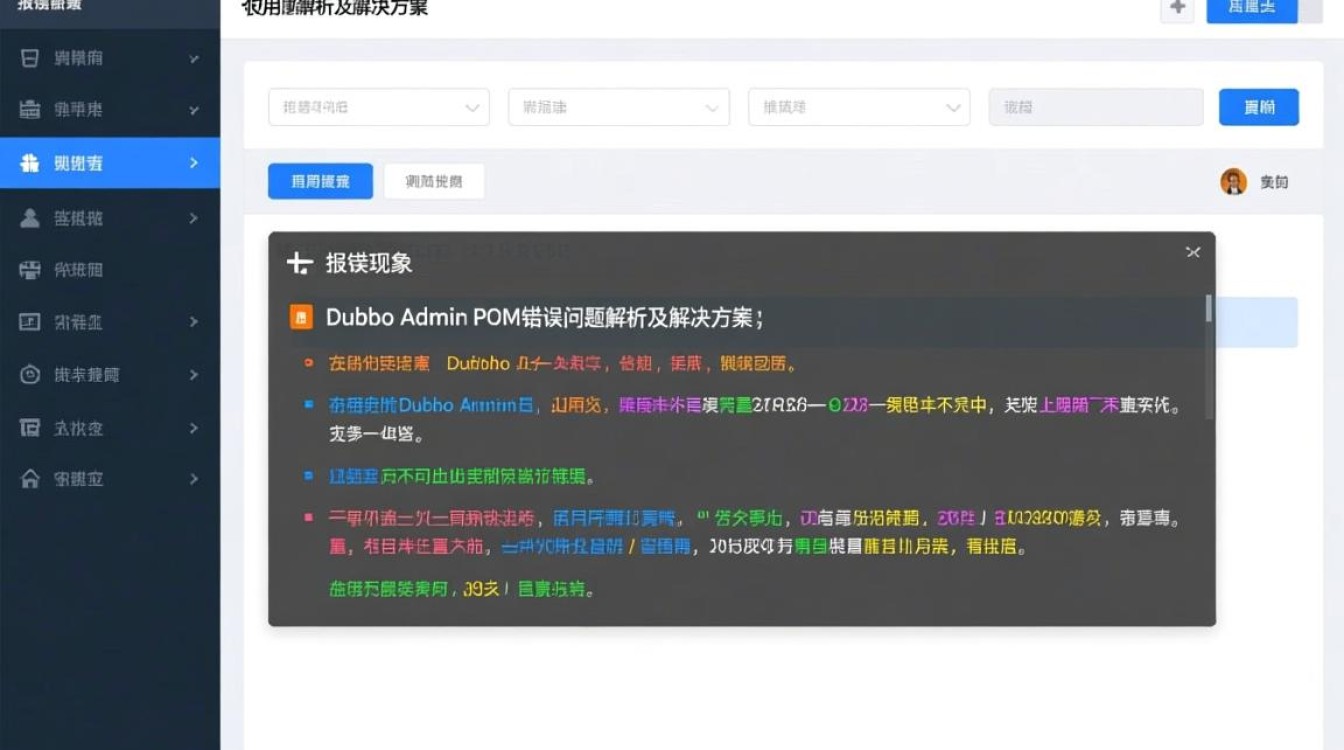Expand the clock icon row's arrow
Viewport: 1344px width, 750px height.
(x=194, y=375)
